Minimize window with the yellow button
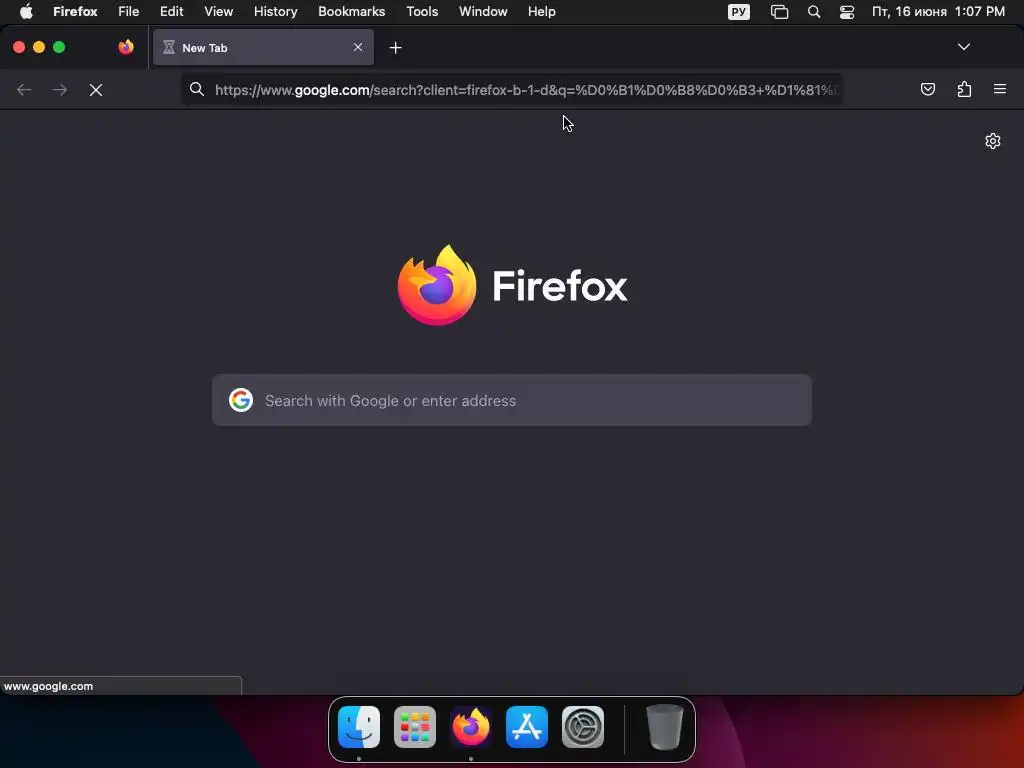The width and height of the screenshot is (1024, 768). coord(39,47)
